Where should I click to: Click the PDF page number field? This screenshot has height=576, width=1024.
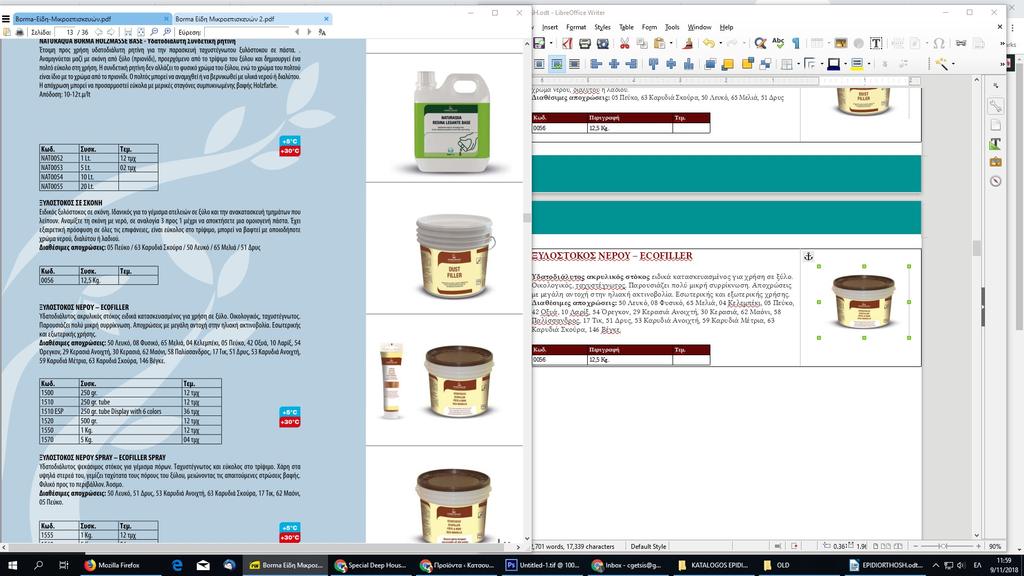coord(67,31)
